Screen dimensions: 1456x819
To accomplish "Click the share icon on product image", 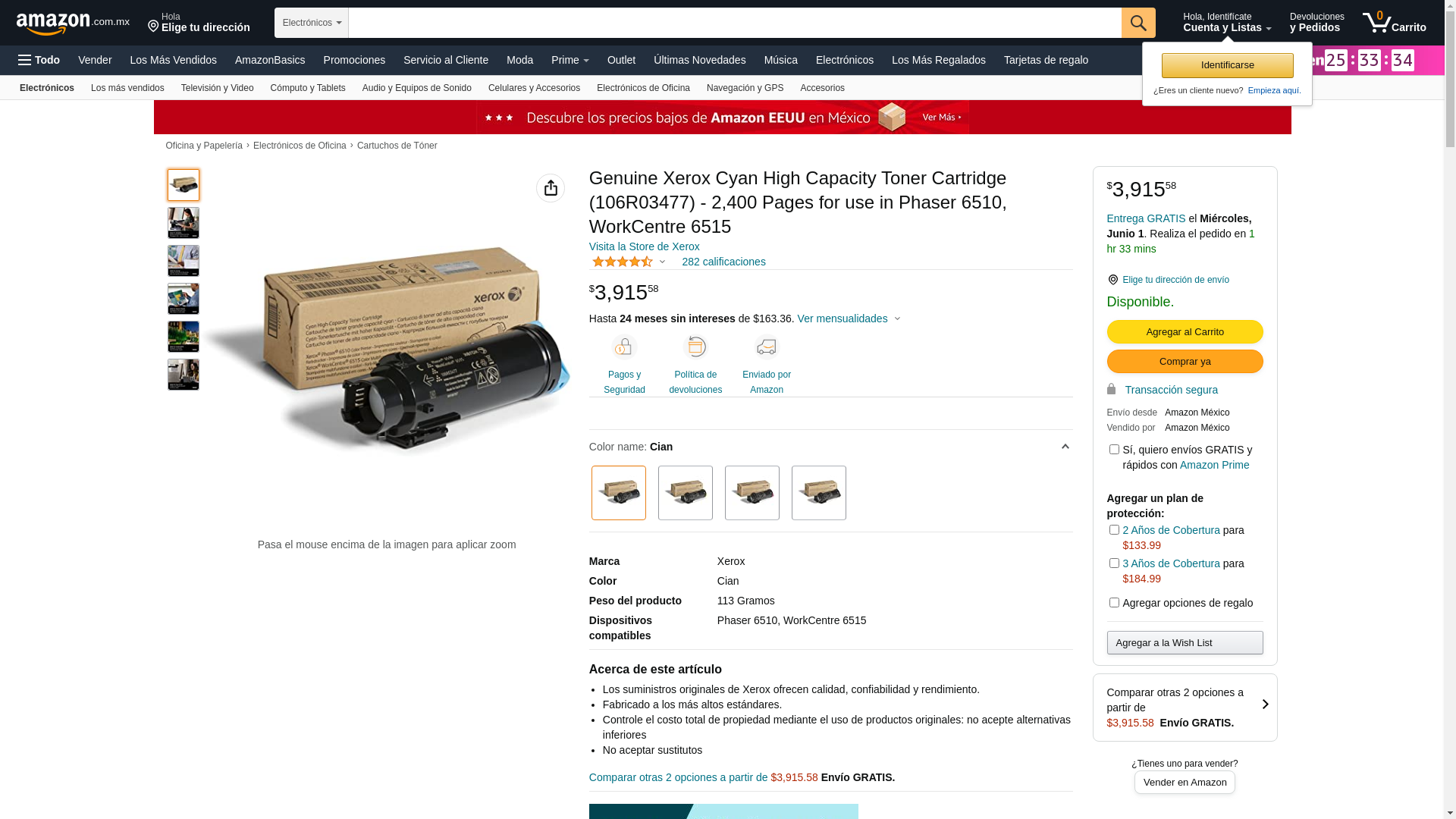I will [550, 188].
